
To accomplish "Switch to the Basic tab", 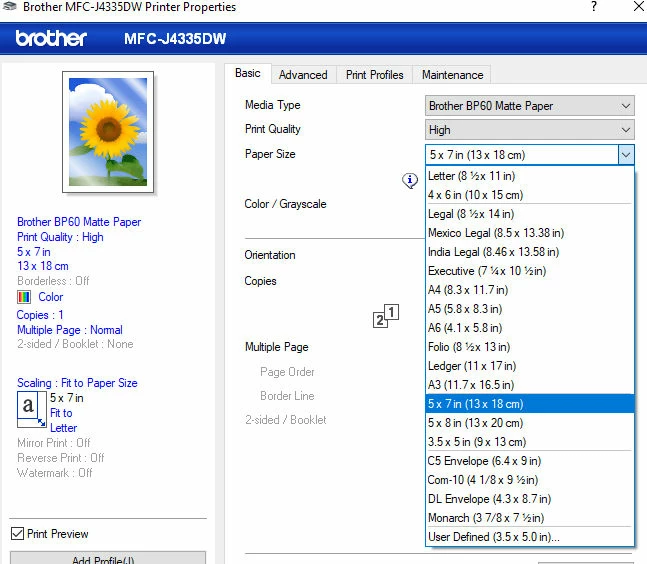I will tap(248, 73).
